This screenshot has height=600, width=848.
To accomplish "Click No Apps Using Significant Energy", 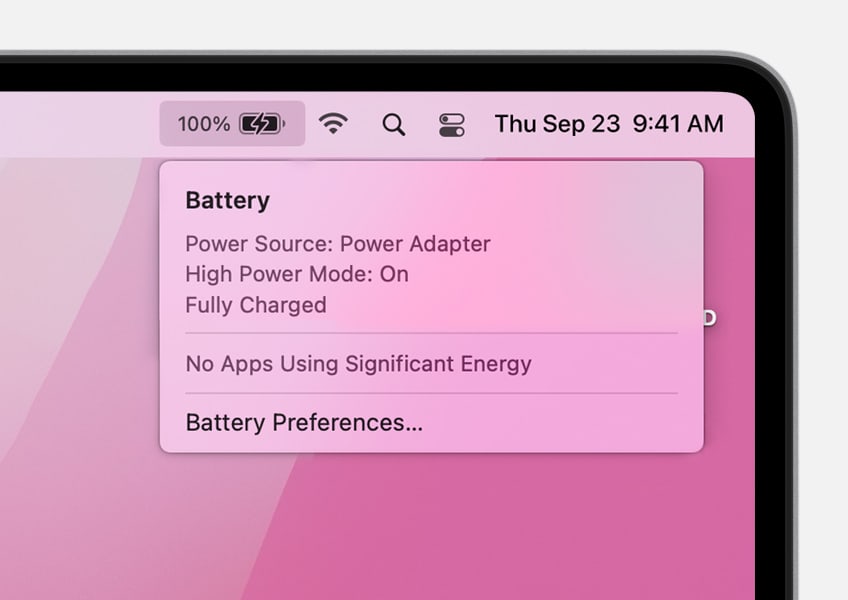I will 358,364.
